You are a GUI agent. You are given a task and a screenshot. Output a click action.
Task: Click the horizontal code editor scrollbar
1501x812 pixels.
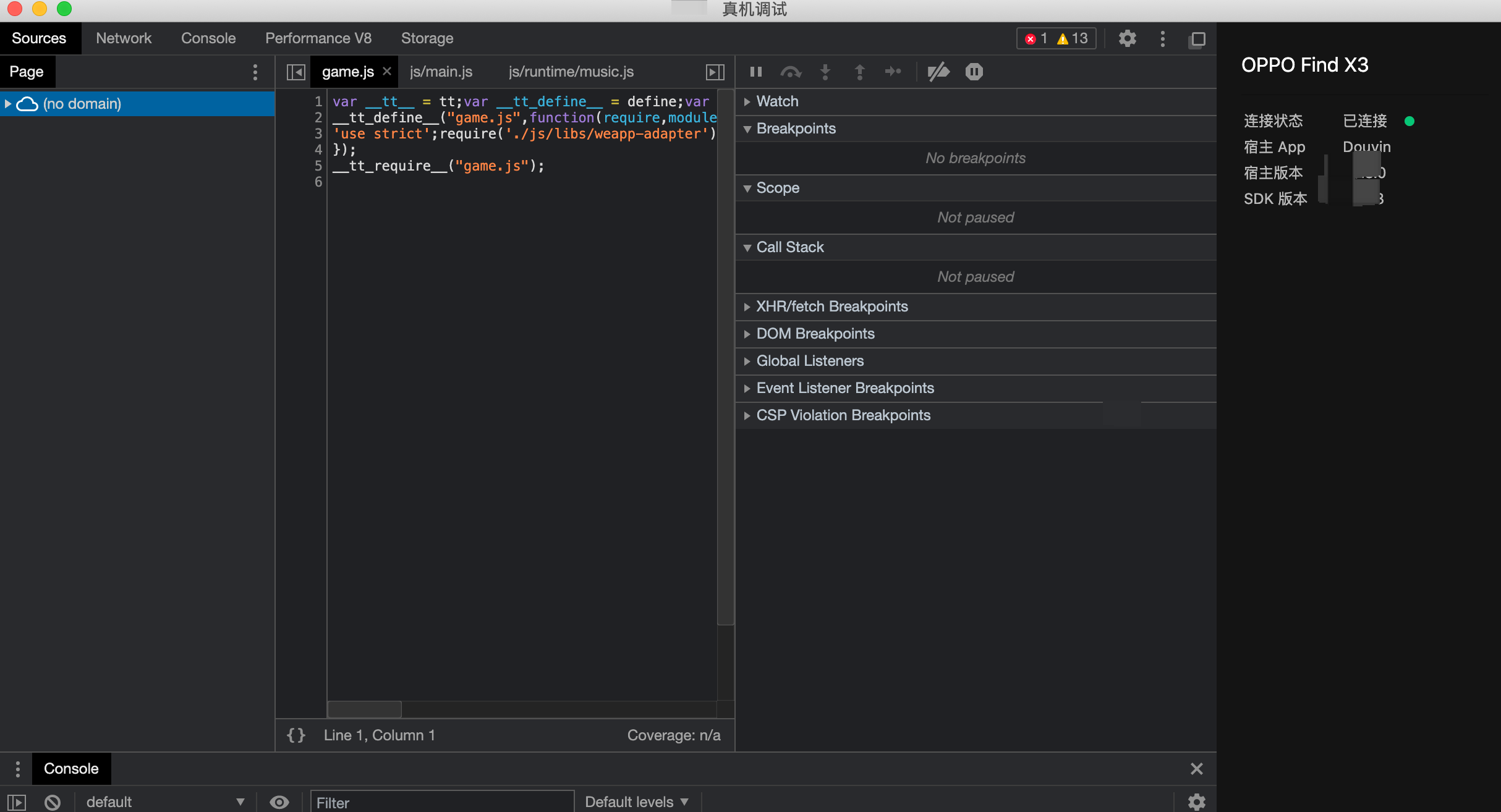(365, 709)
